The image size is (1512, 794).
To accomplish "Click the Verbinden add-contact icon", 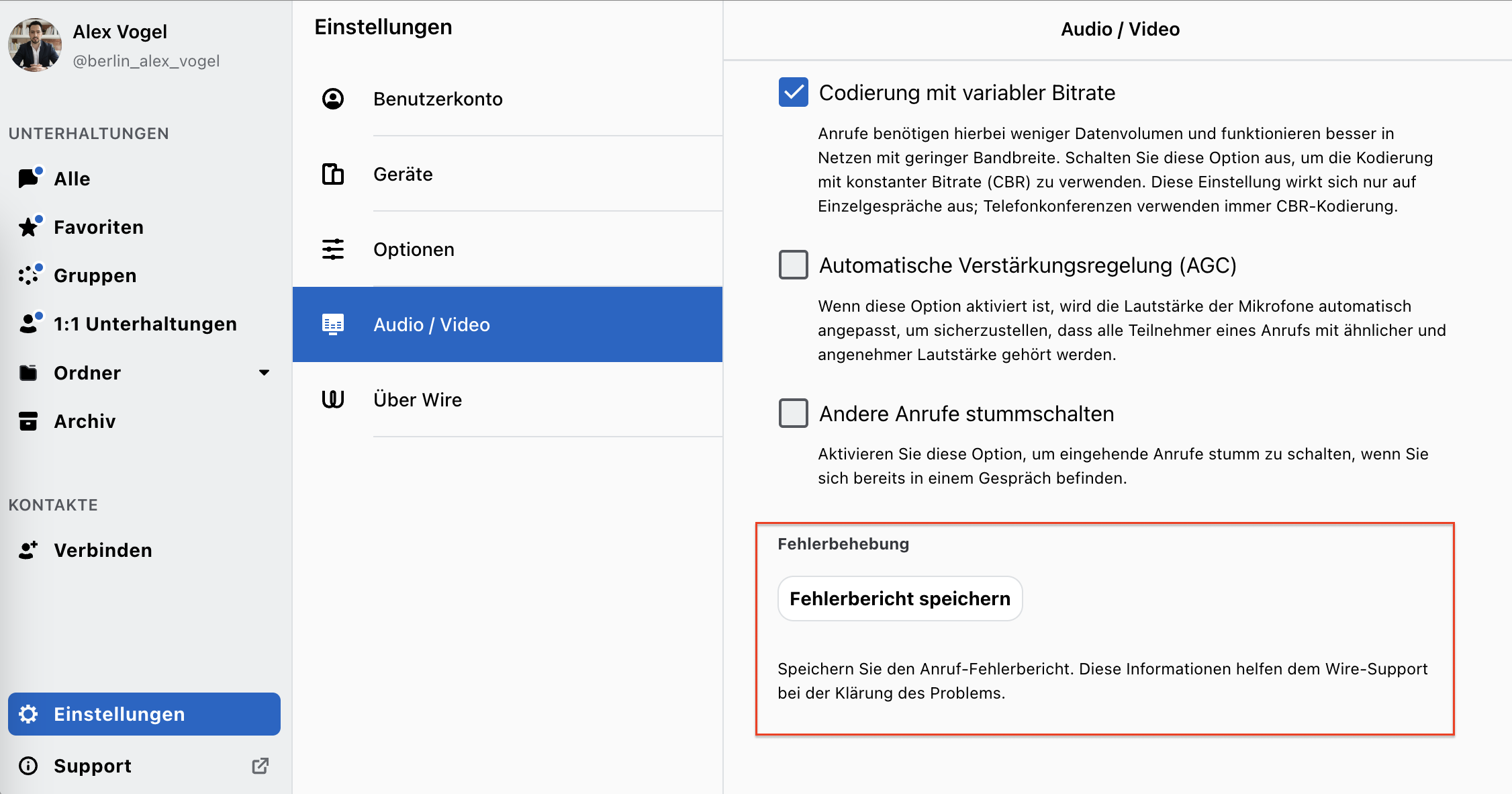I will [28, 550].
